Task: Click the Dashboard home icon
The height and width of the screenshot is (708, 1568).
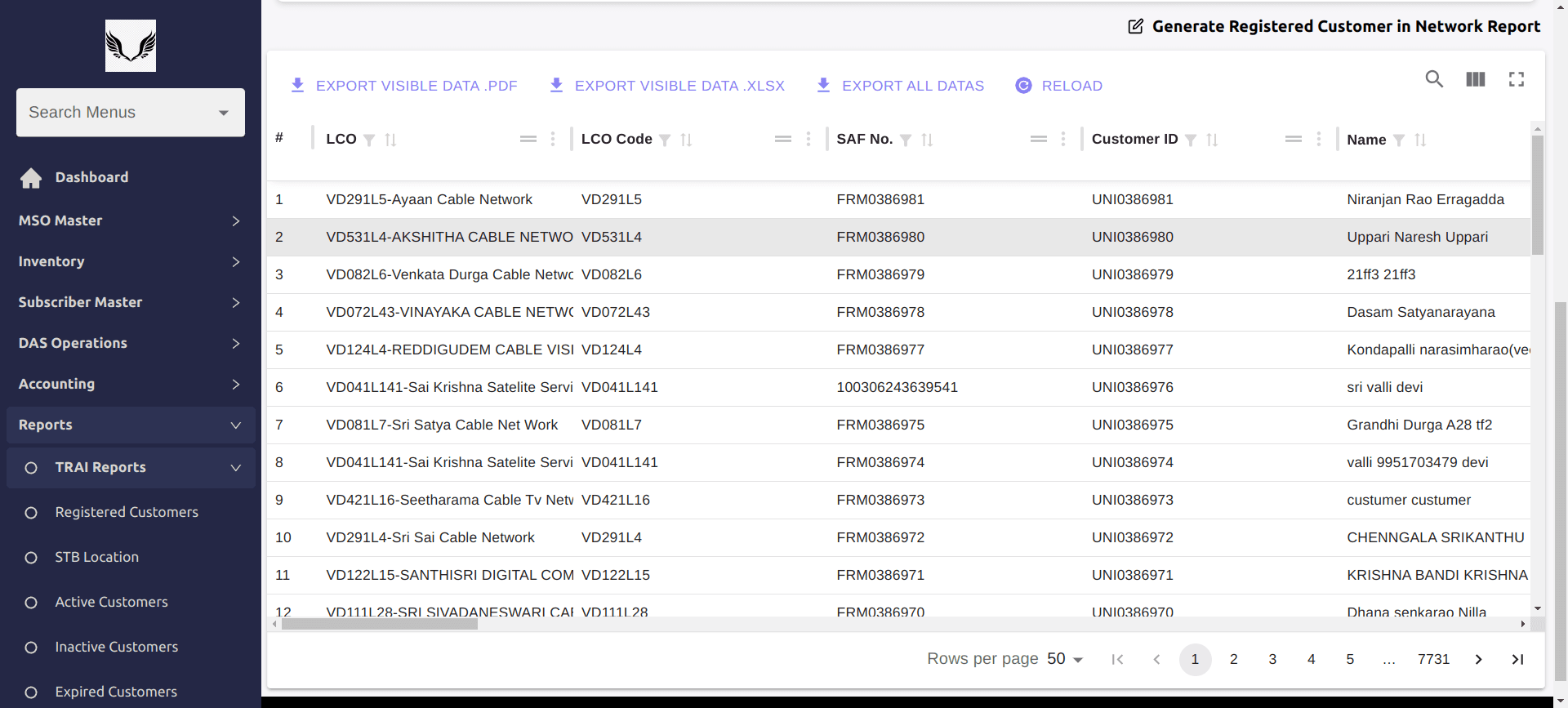Action: pyautogui.click(x=31, y=178)
